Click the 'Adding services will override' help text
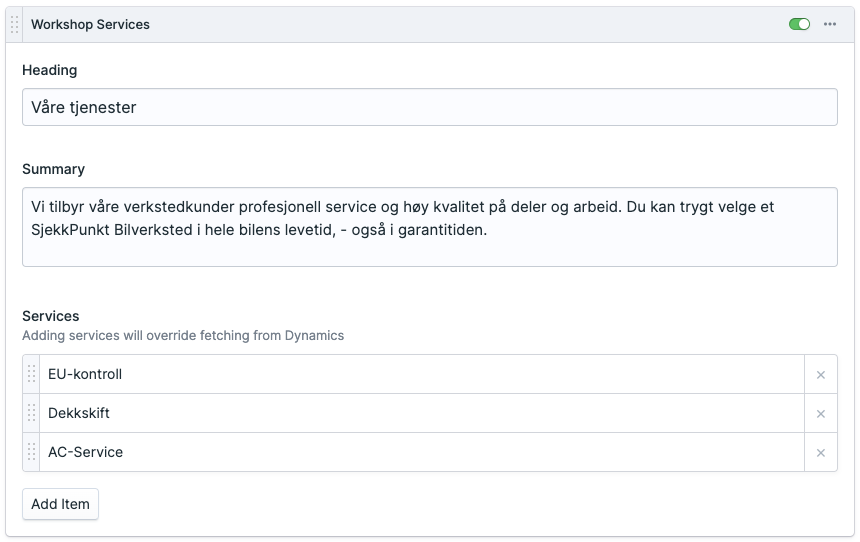The image size is (860, 542). point(183,336)
